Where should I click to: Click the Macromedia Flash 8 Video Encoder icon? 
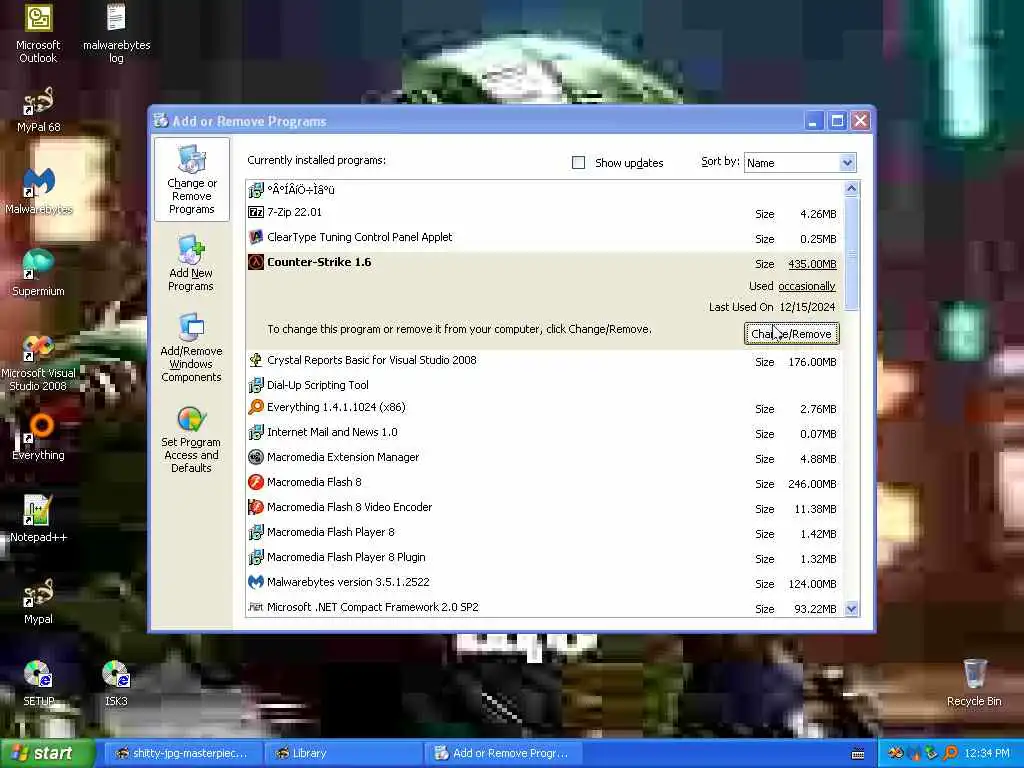pos(256,507)
